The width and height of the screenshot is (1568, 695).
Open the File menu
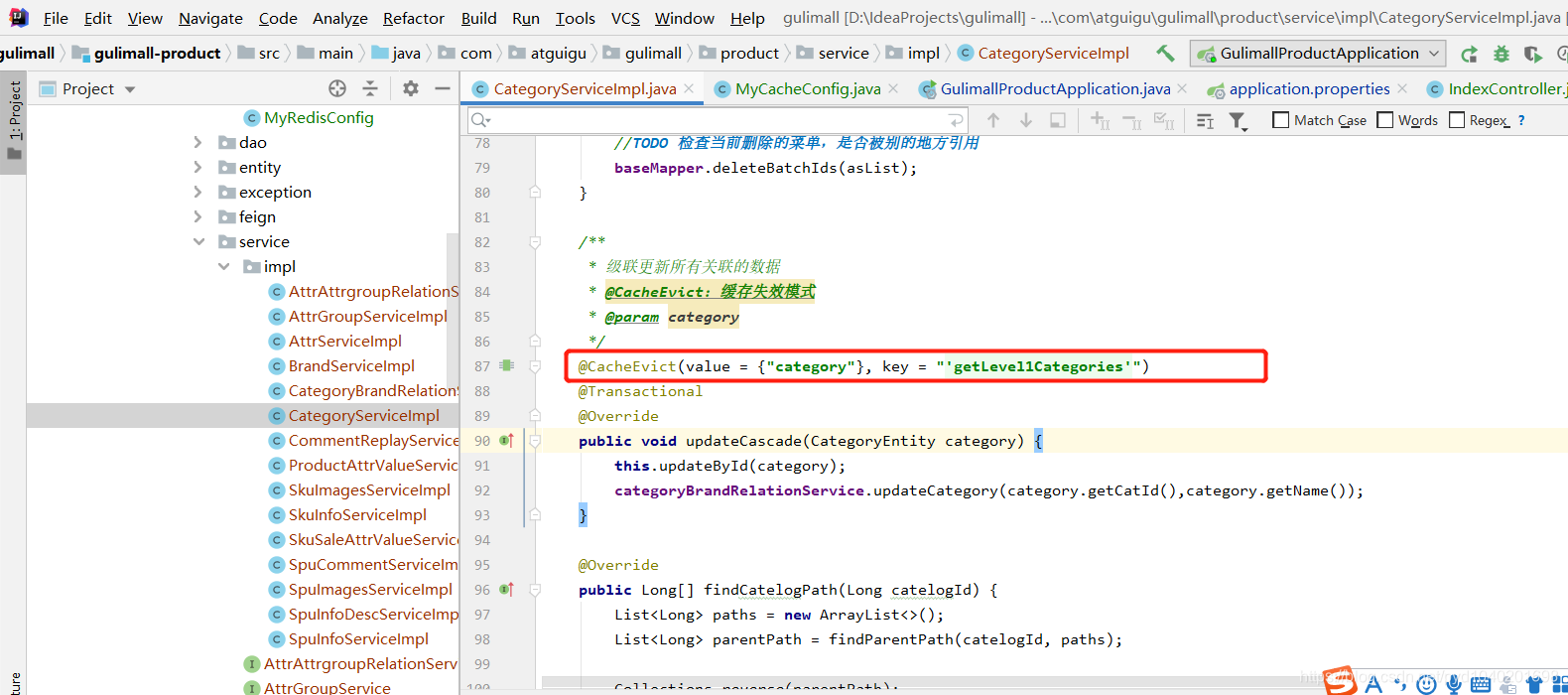tap(56, 18)
